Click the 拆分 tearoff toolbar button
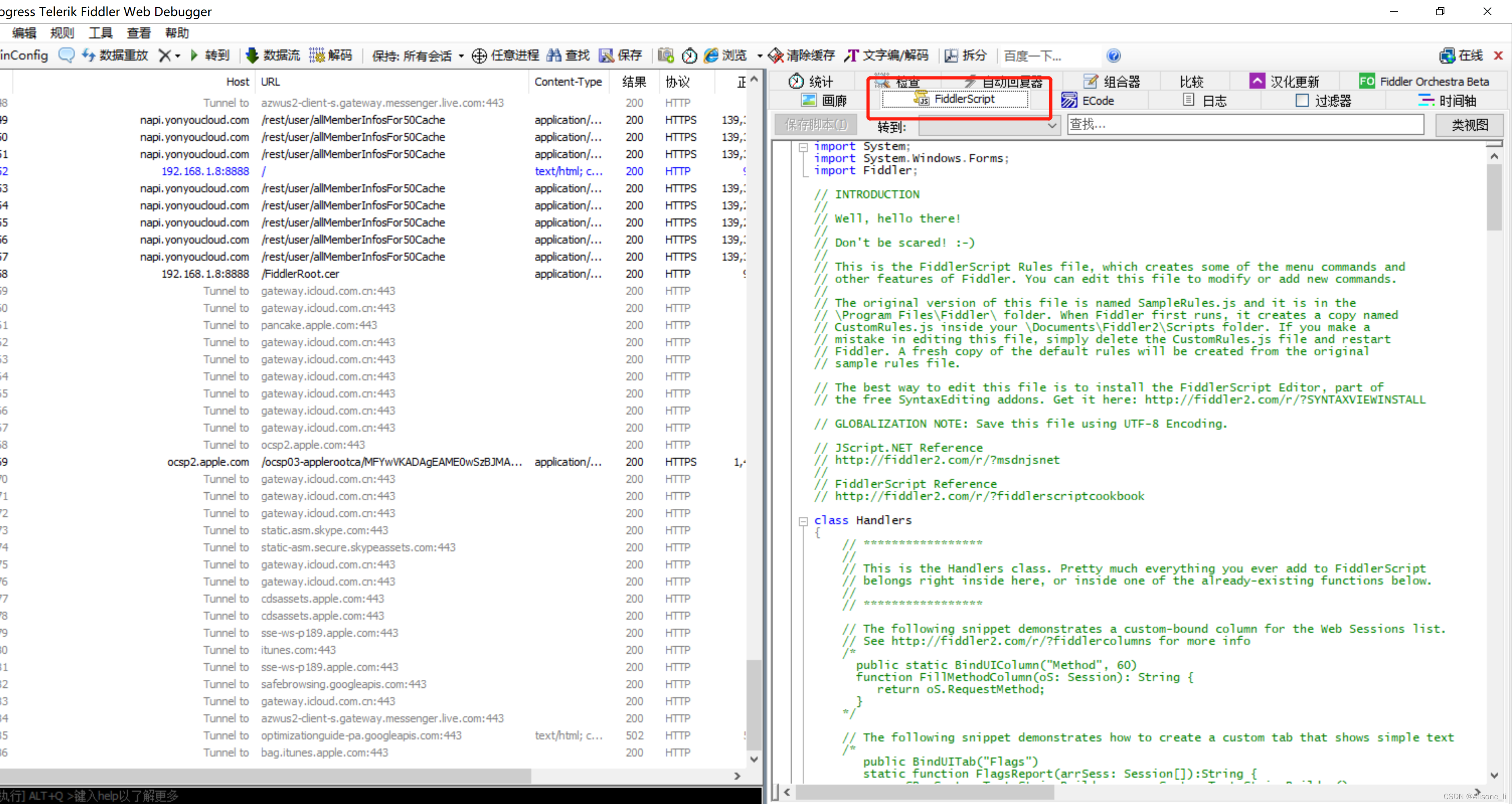 pyautogui.click(x=966, y=55)
